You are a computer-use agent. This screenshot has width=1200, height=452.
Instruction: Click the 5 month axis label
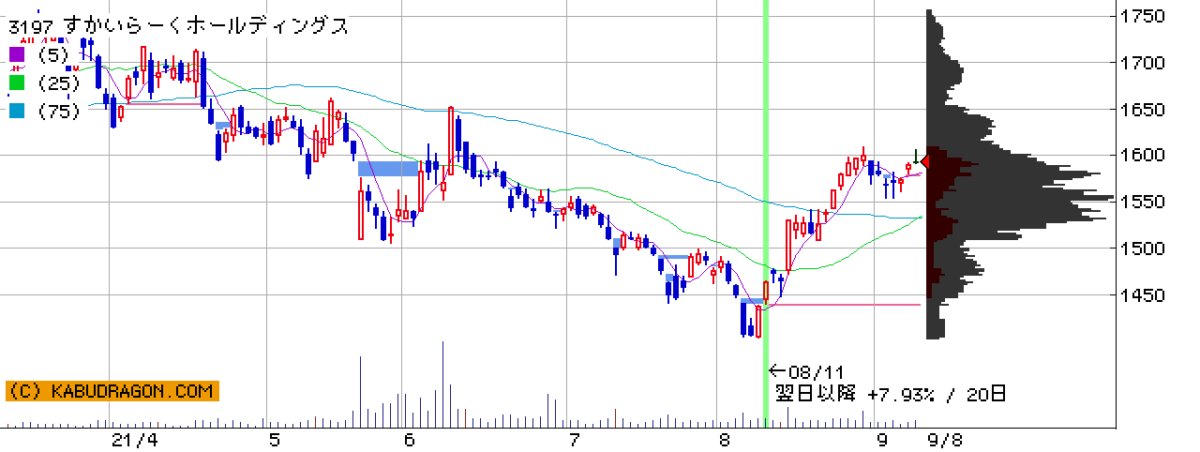coord(274,440)
